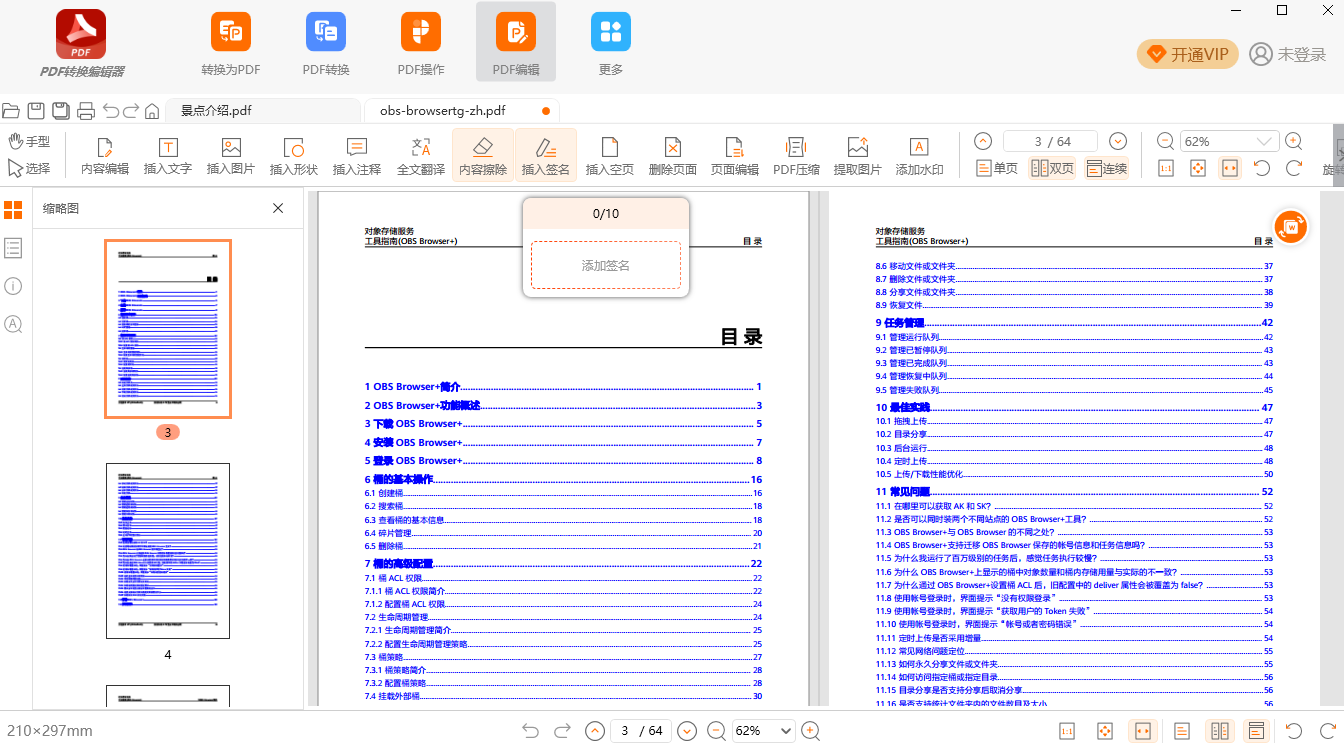Open the 转换为PDF module

point(231,44)
